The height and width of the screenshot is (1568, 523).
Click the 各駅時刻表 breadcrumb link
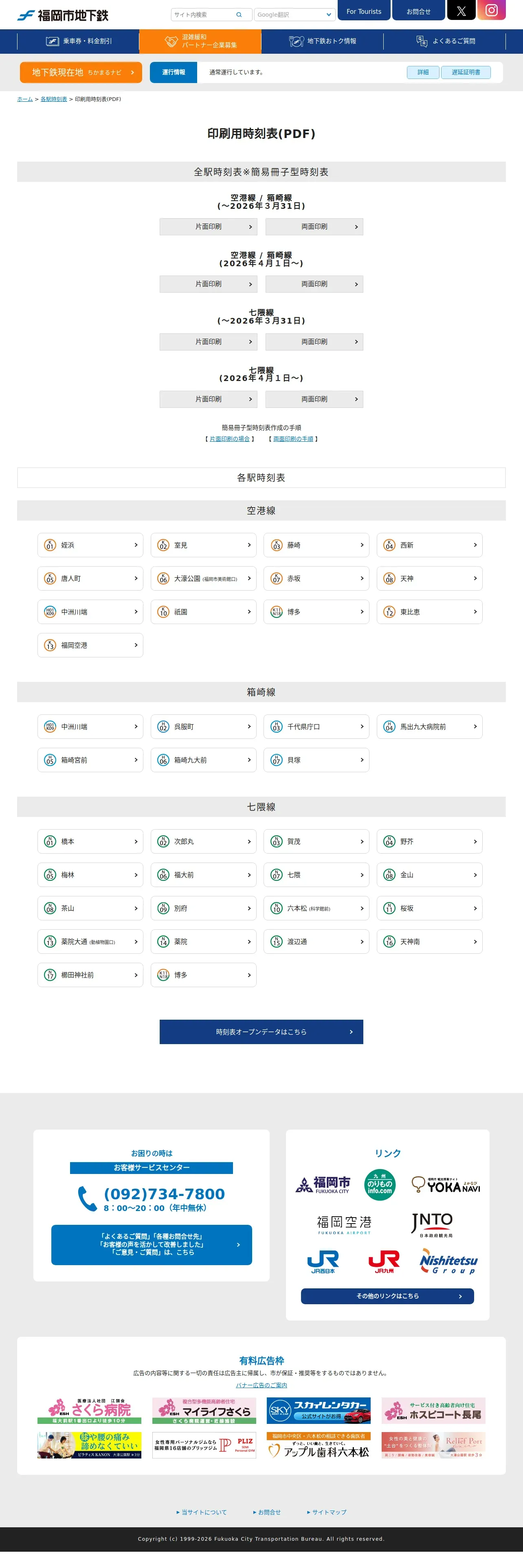(54, 99)
